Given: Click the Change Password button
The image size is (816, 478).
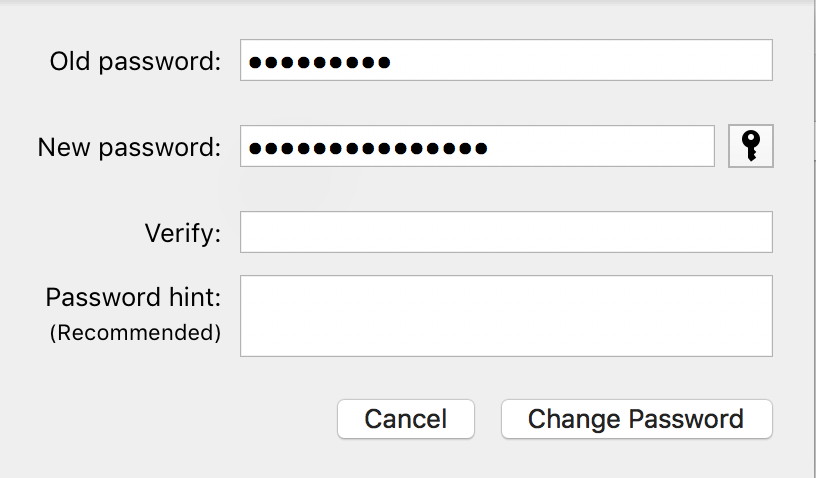Looking at the screenshot, I should [636, 419].
